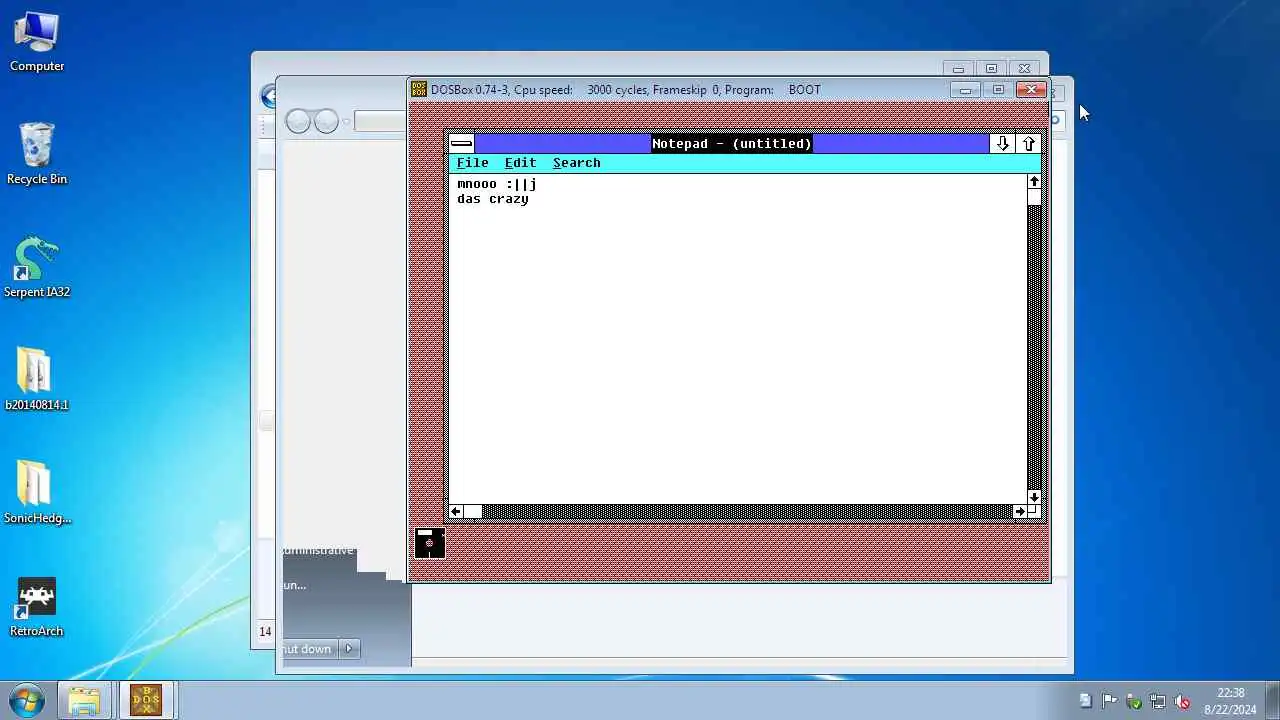Minimize the rearmost background window
1280x720 pixels.
point(958,69)
